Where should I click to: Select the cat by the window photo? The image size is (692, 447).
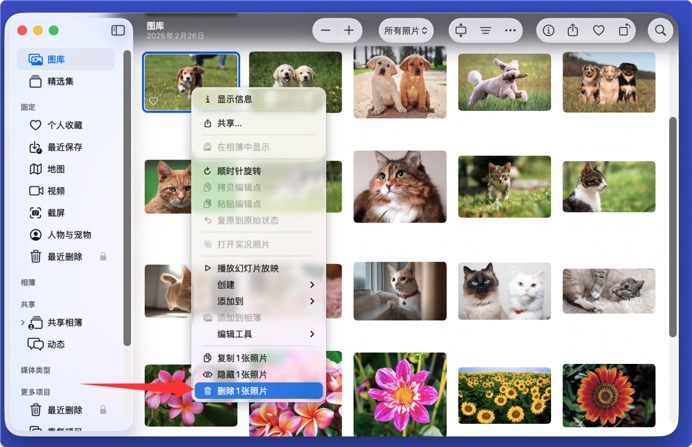pyautogui.click(x=400, y=291)
